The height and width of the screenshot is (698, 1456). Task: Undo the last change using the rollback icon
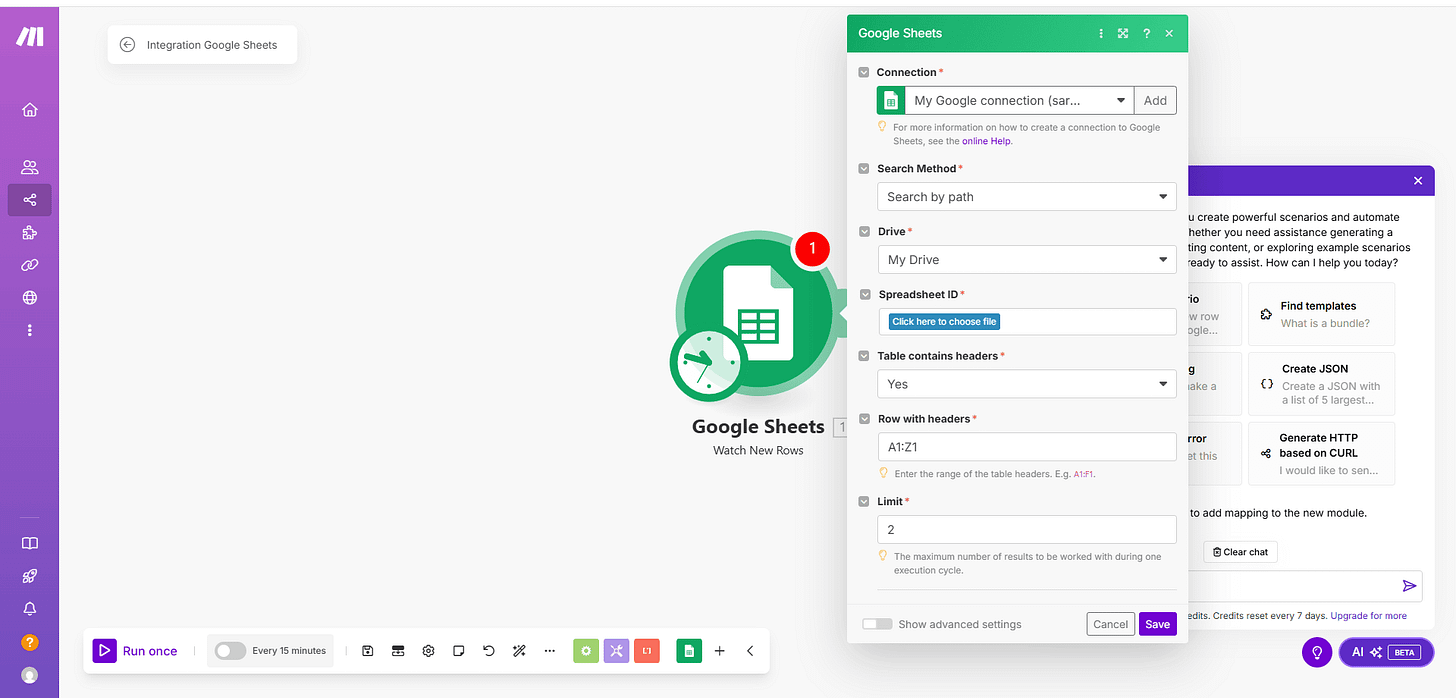(x=488, y=650)
